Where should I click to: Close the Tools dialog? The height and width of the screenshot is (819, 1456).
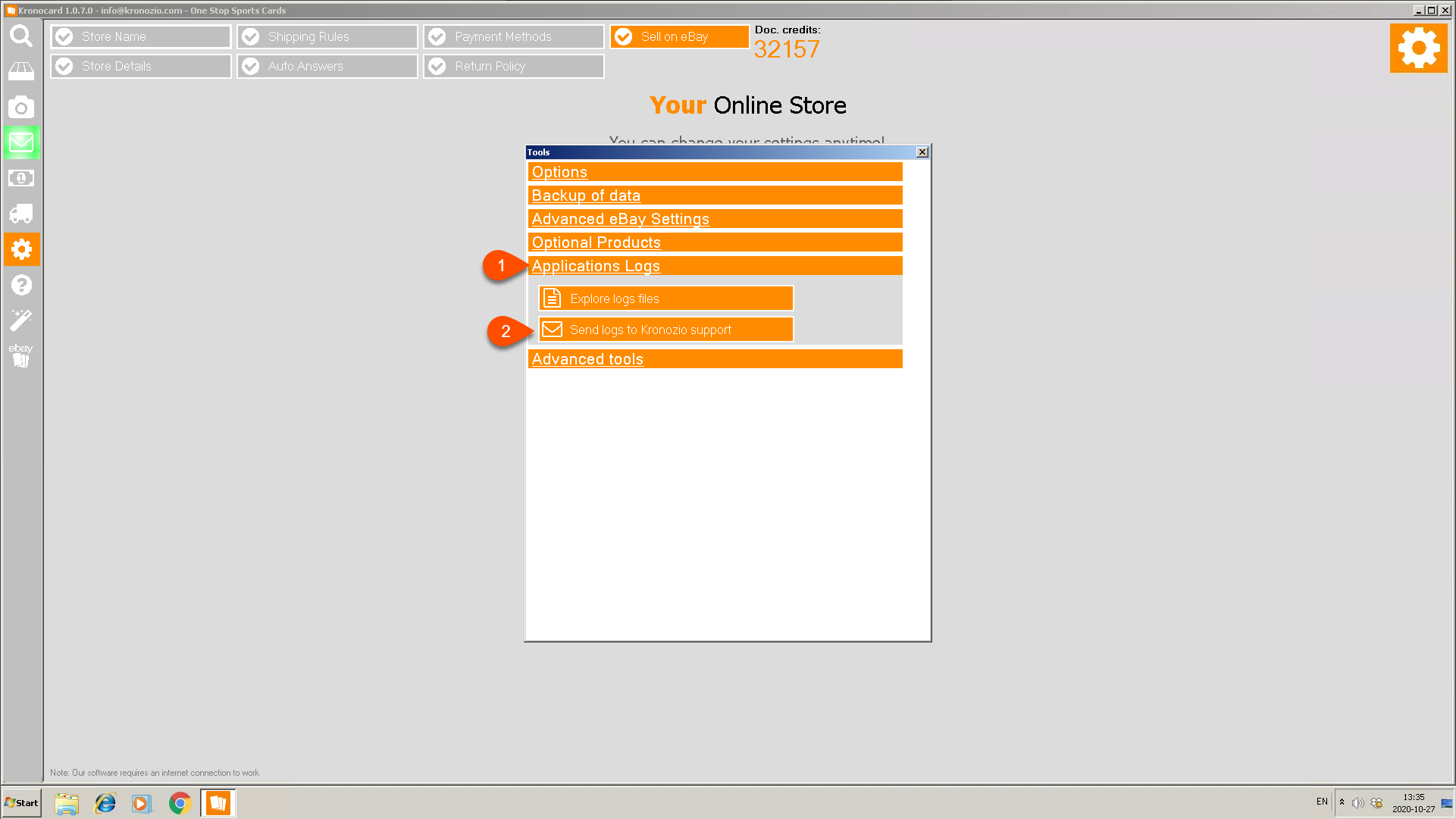coord(922,152)
